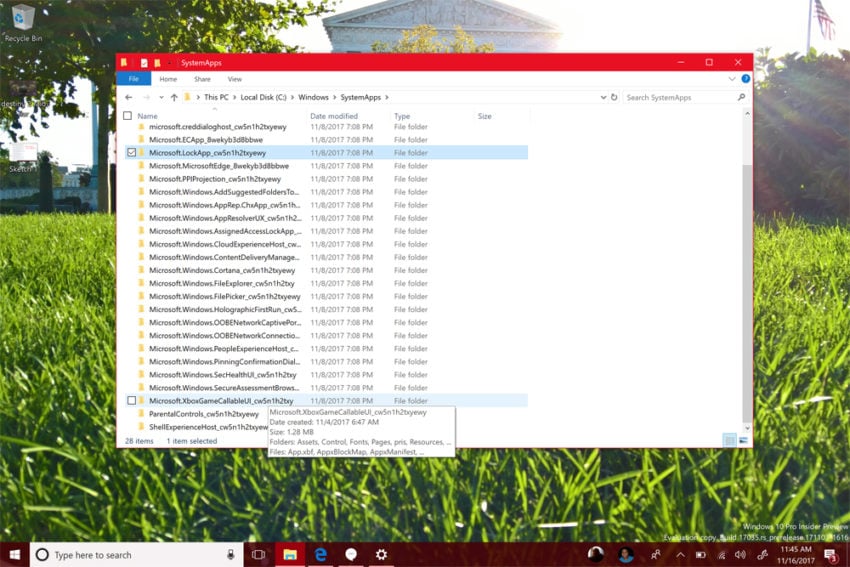Toggle the select-all checkbox in header
Screen dimensions: 850x567
(127, 116)
